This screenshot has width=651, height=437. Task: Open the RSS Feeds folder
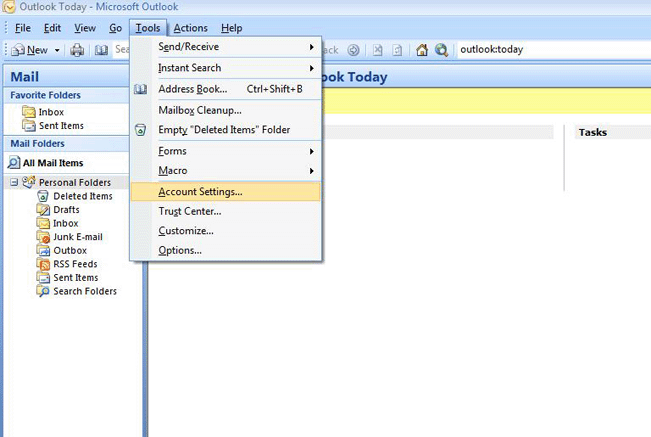[75, 264]
